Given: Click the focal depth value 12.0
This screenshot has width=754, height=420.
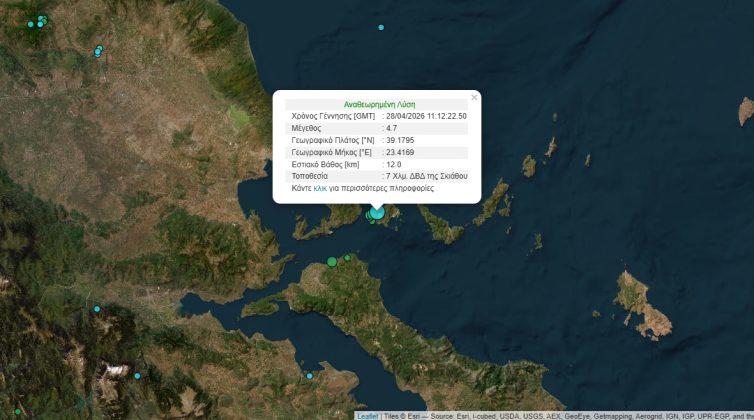Looking at the screenshot, I should pos(394,165).
